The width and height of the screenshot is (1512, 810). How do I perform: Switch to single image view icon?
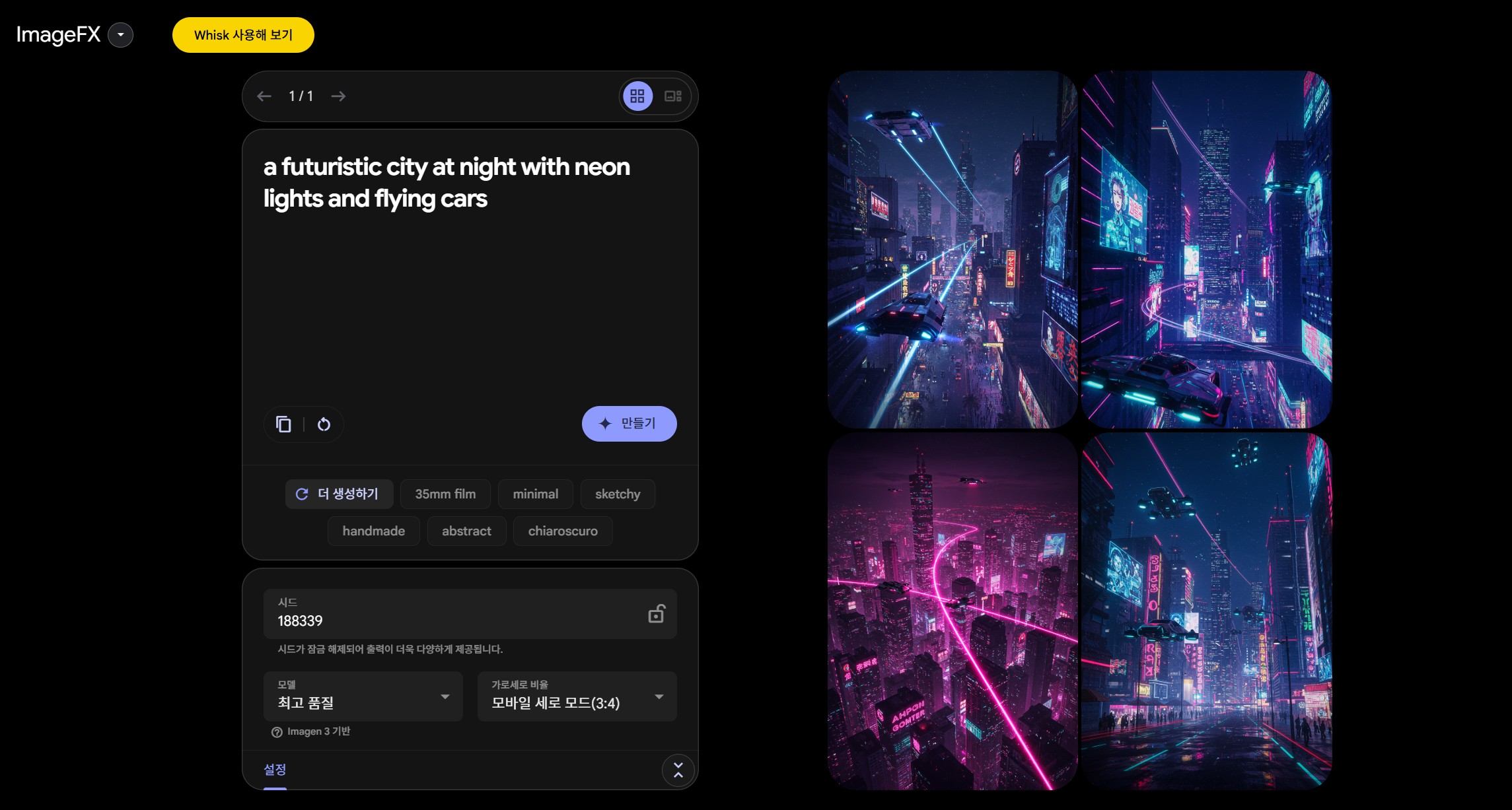(x=672, y=96)
